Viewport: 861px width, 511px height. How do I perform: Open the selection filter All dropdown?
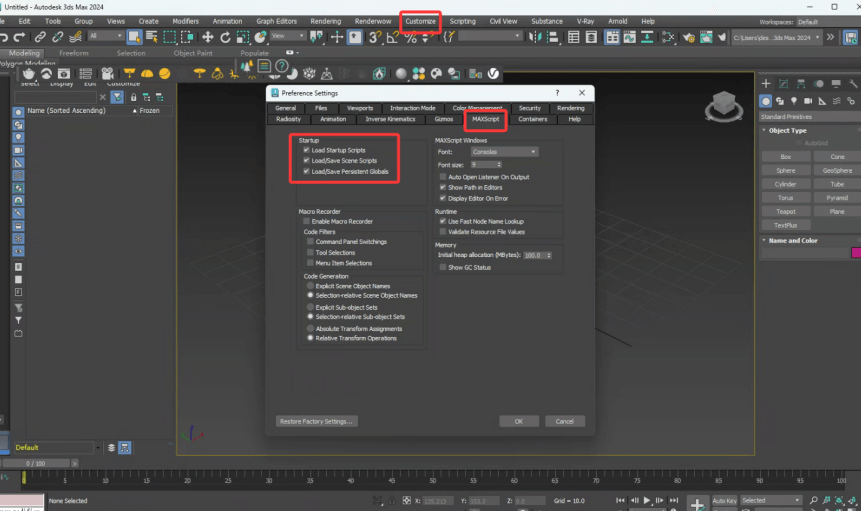click(106, 36)
